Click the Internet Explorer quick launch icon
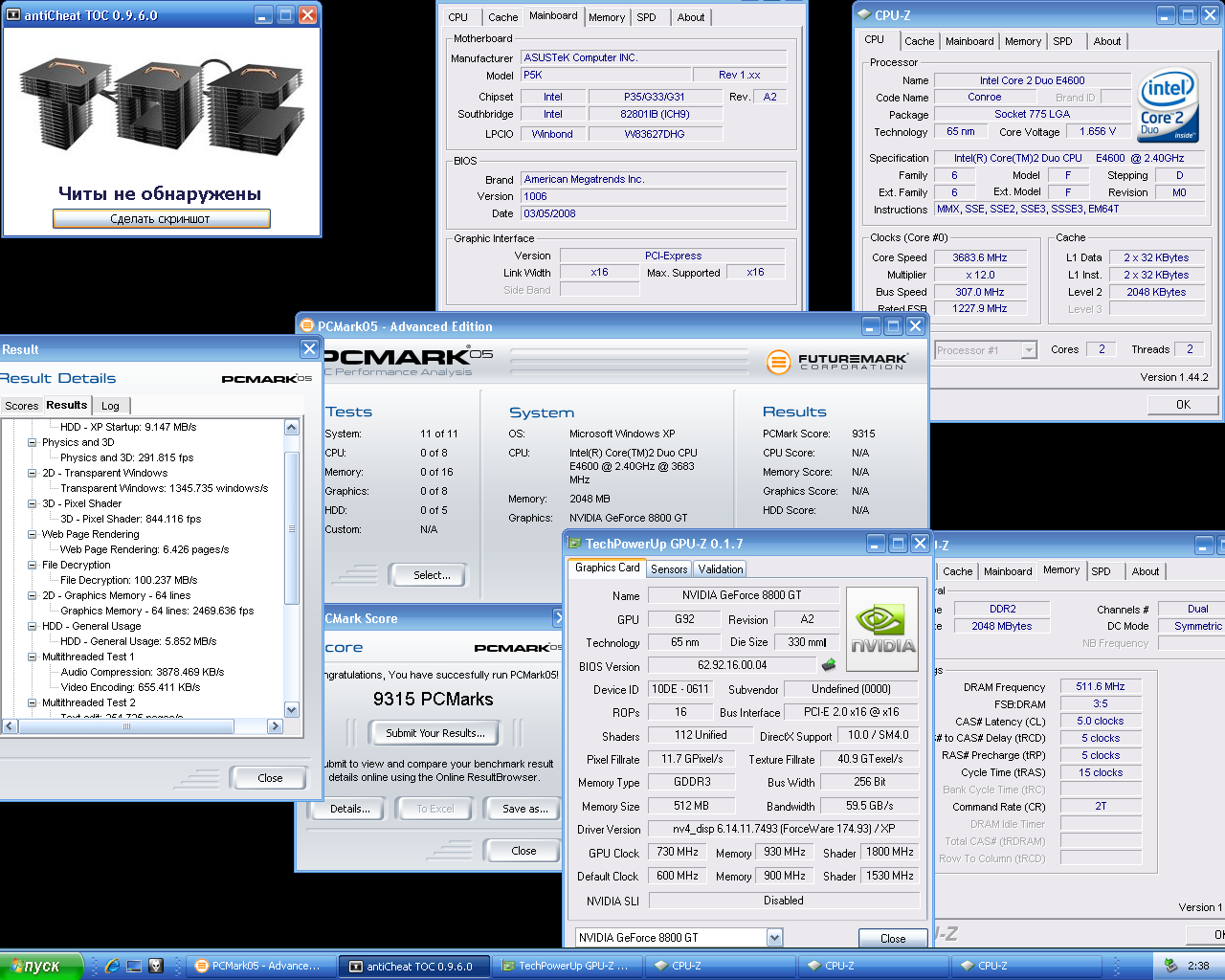The width and height of the screenshot is (1225, 980). [x=112, y=966]
